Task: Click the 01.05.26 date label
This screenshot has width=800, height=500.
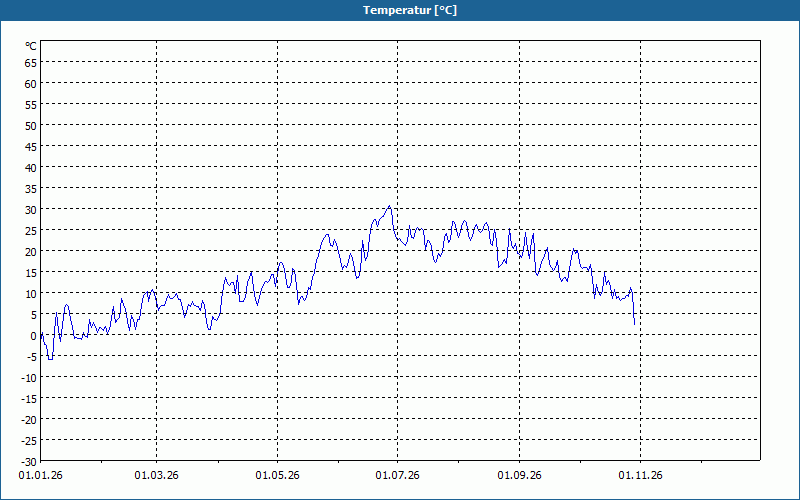Action: (278, 476)
